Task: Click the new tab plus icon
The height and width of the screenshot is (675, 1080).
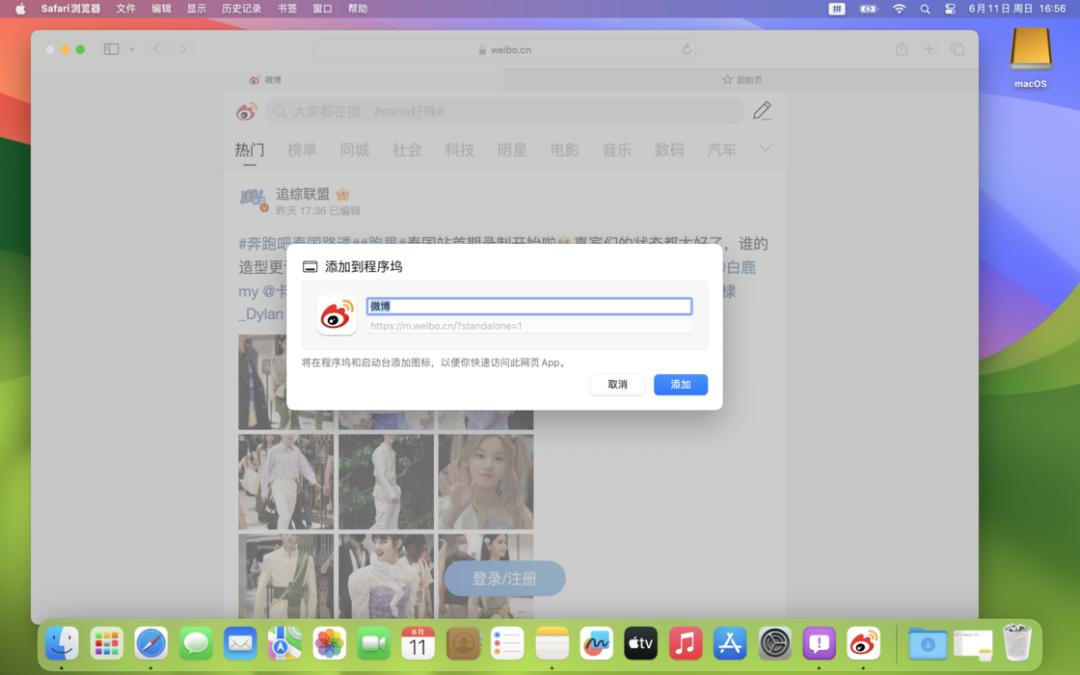Action: (x=929, y=49)
